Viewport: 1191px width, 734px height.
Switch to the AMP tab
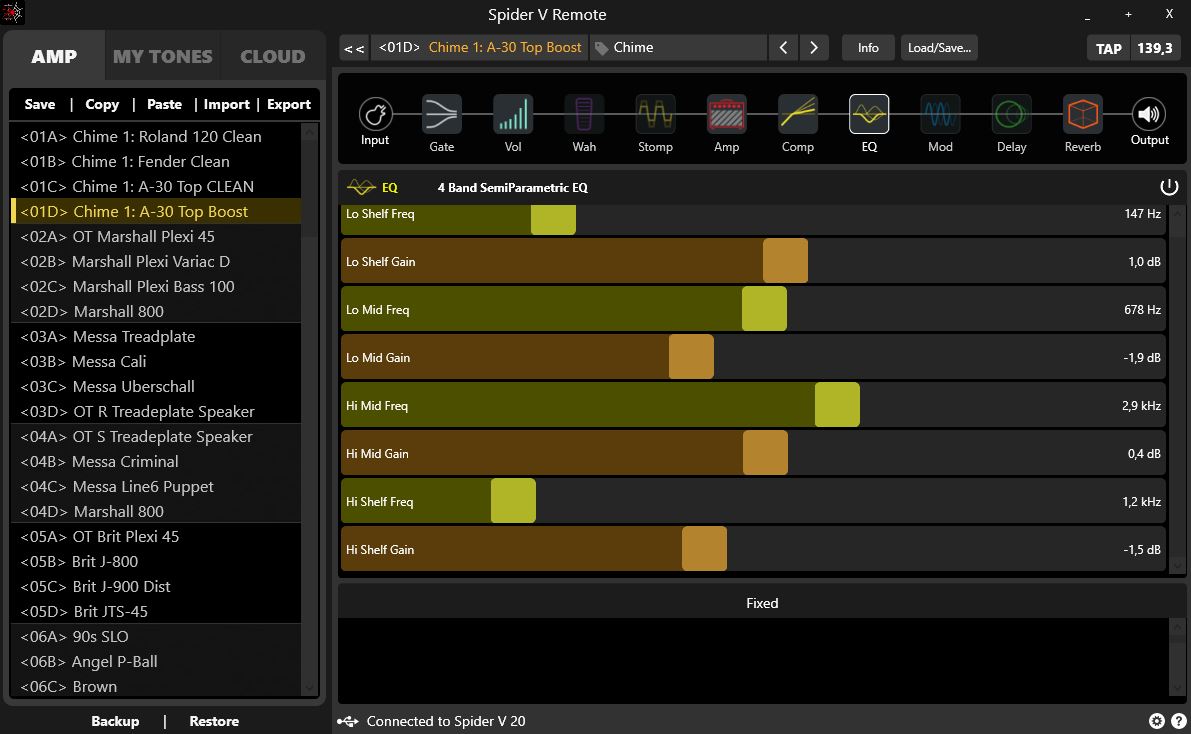54,56
